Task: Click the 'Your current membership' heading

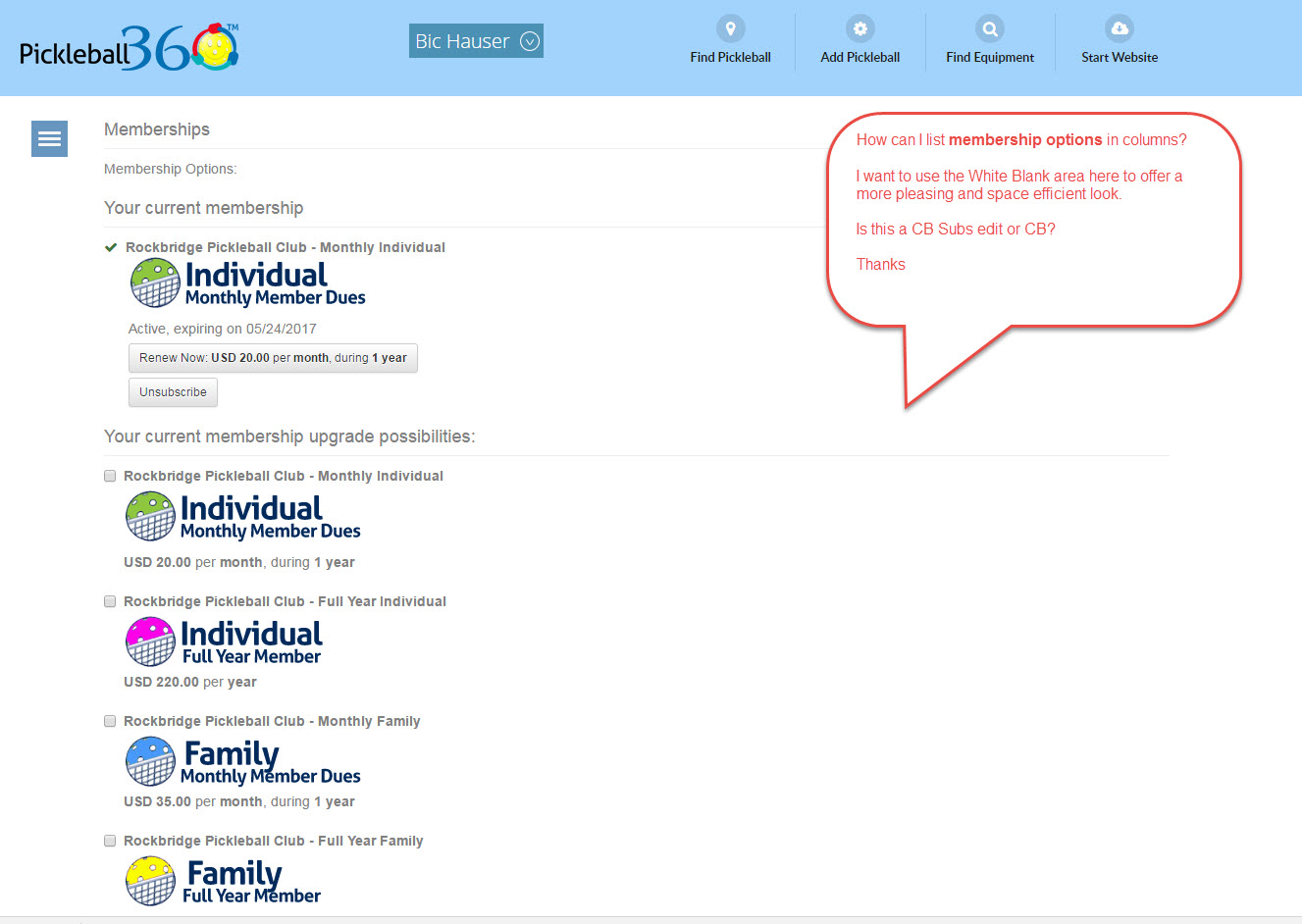Action: pyautogui.click(x=204, y=208)
